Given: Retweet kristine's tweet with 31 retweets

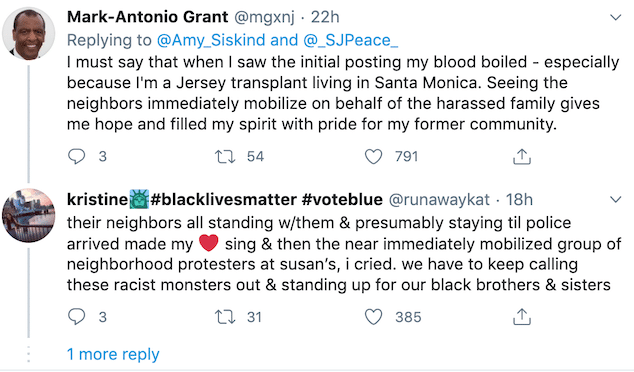Looking at the screenshot, I should [225, 317].
